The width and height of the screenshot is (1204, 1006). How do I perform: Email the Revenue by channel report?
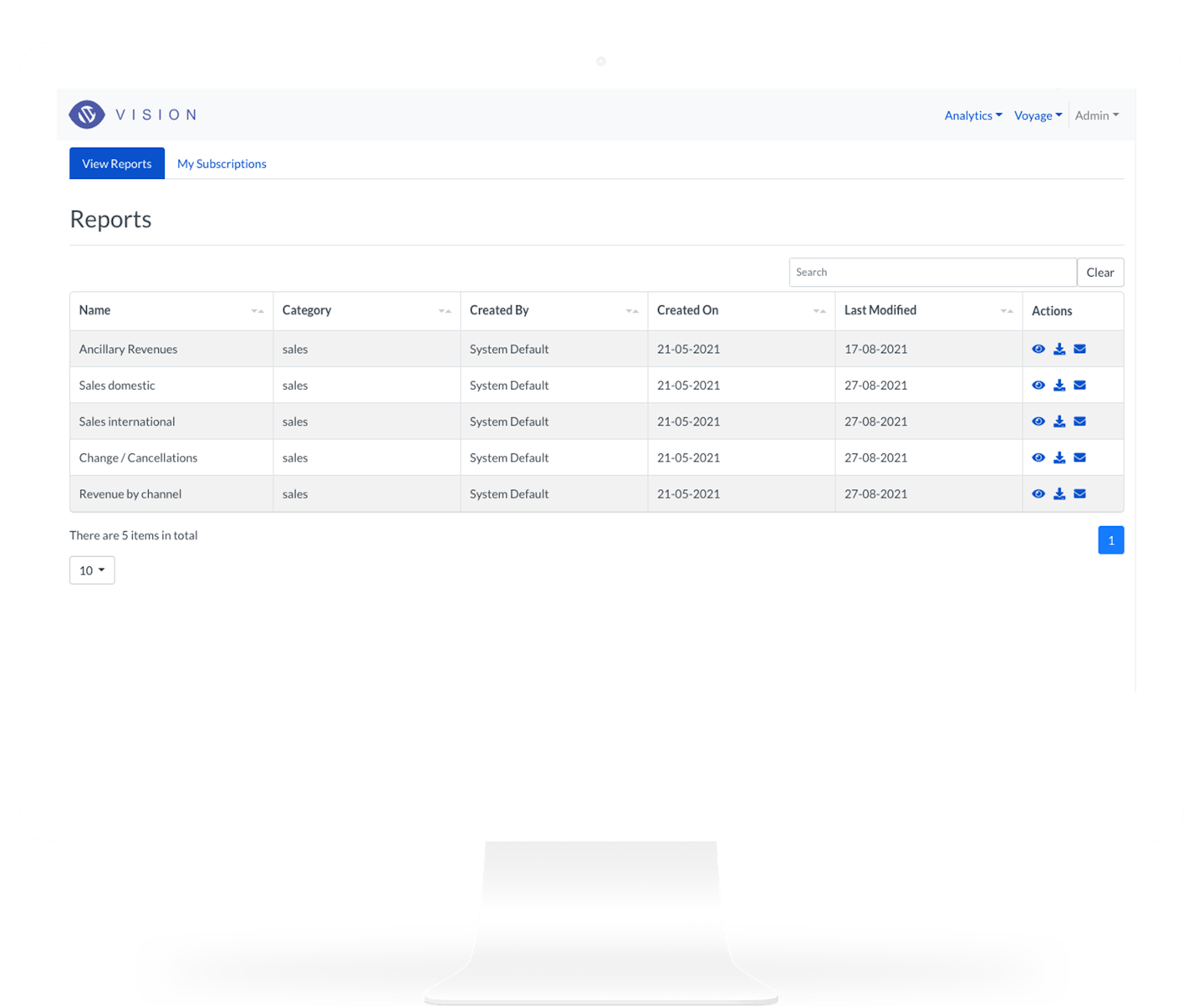(1079, 494)
